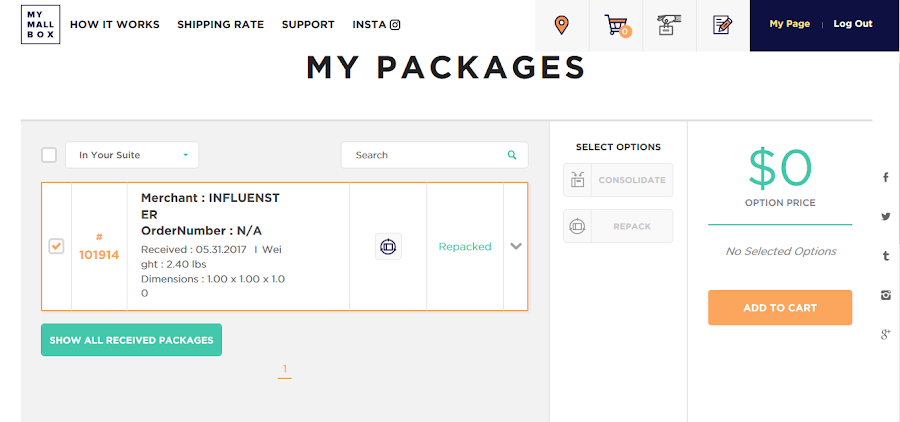Screen dimensions: 900x422
Task: Expand package 101914 details chevron
Action: pyautogui.click(x=516, y=246)
